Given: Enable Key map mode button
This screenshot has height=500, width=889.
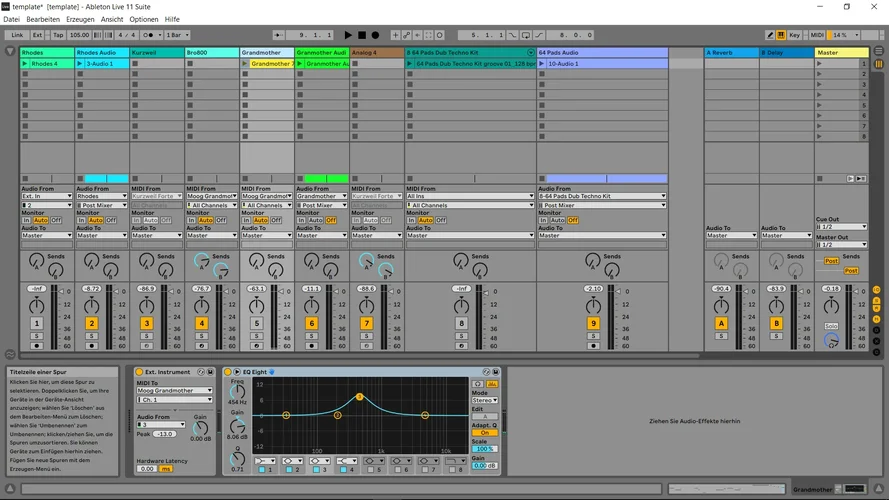Looking at the screenshot, I should 794,35.
